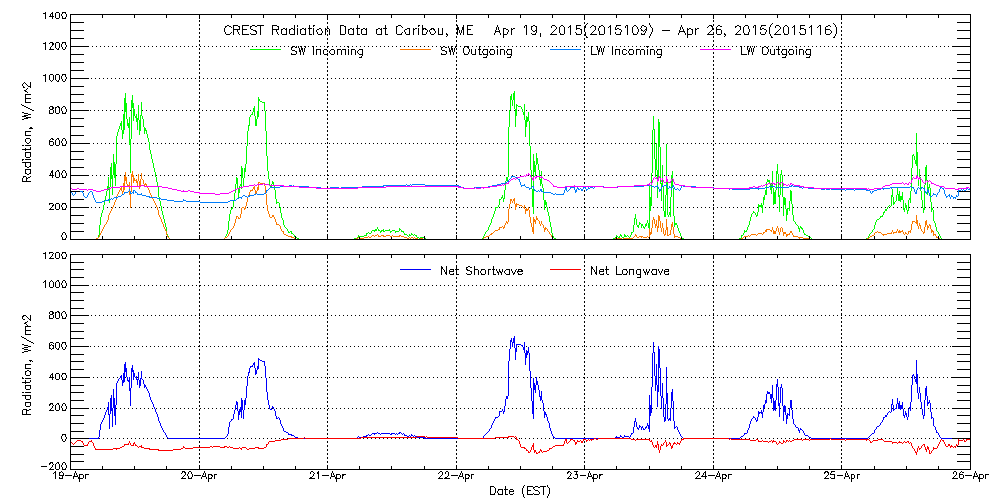Image resolution: width=1000 pixels, height=500 pixels.
Task: Click the lower plot's Radiation W/m^2 axis title
Action: [x=27, y=360]
